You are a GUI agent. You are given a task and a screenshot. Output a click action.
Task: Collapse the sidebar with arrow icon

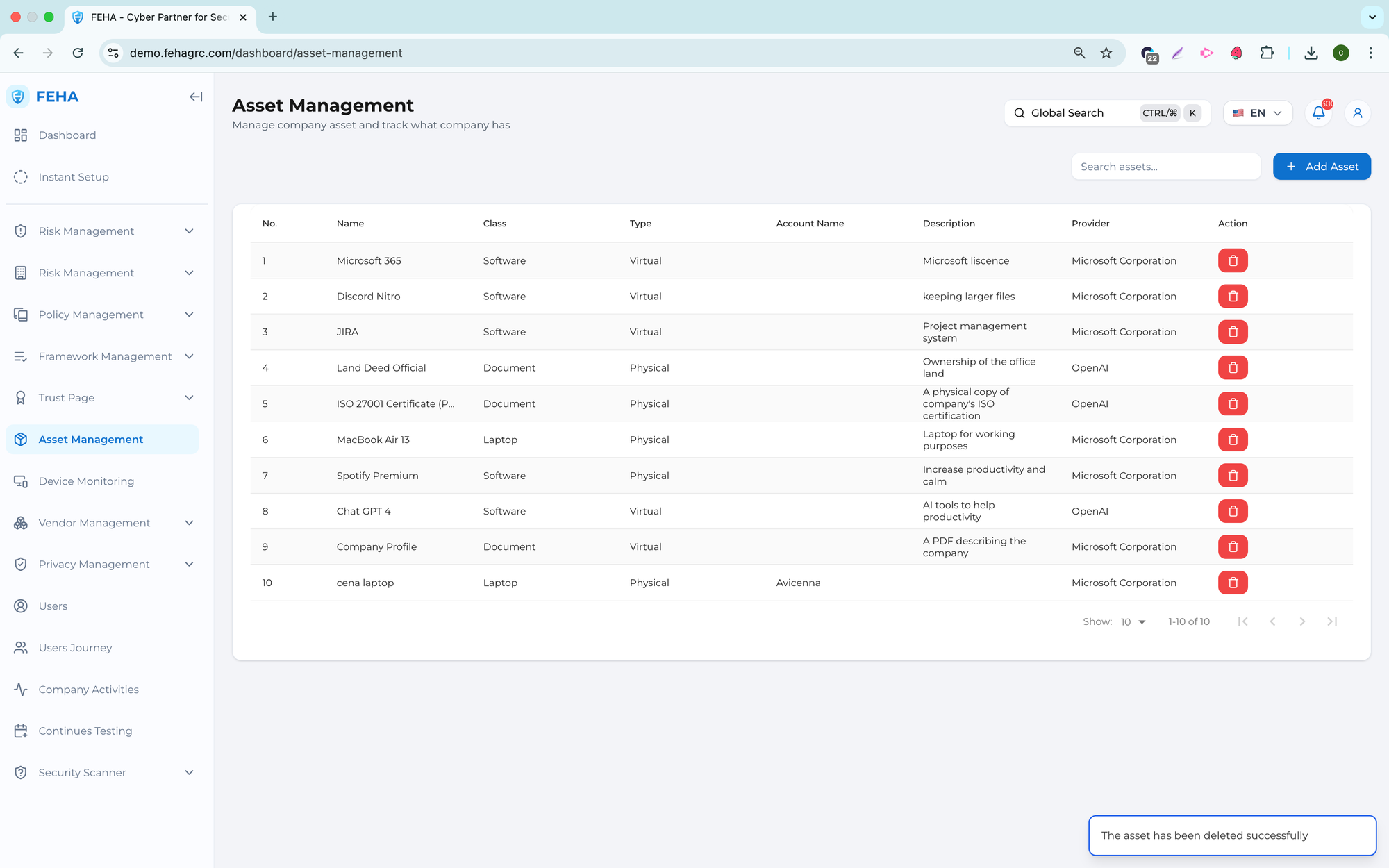pyautogui.click(x=196, y=97)
